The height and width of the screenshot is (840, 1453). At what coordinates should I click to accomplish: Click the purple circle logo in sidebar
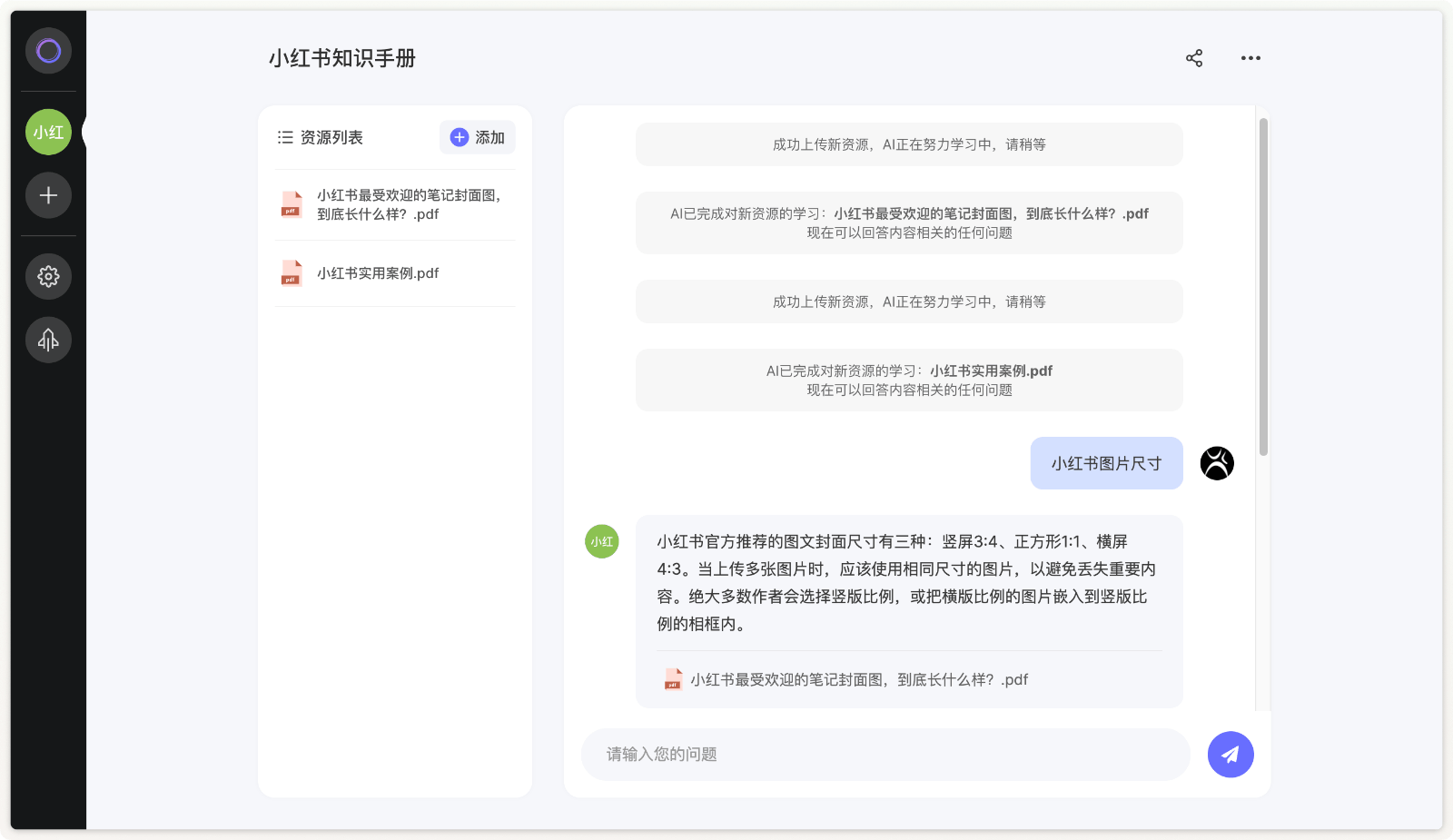[x=48, y=51]
